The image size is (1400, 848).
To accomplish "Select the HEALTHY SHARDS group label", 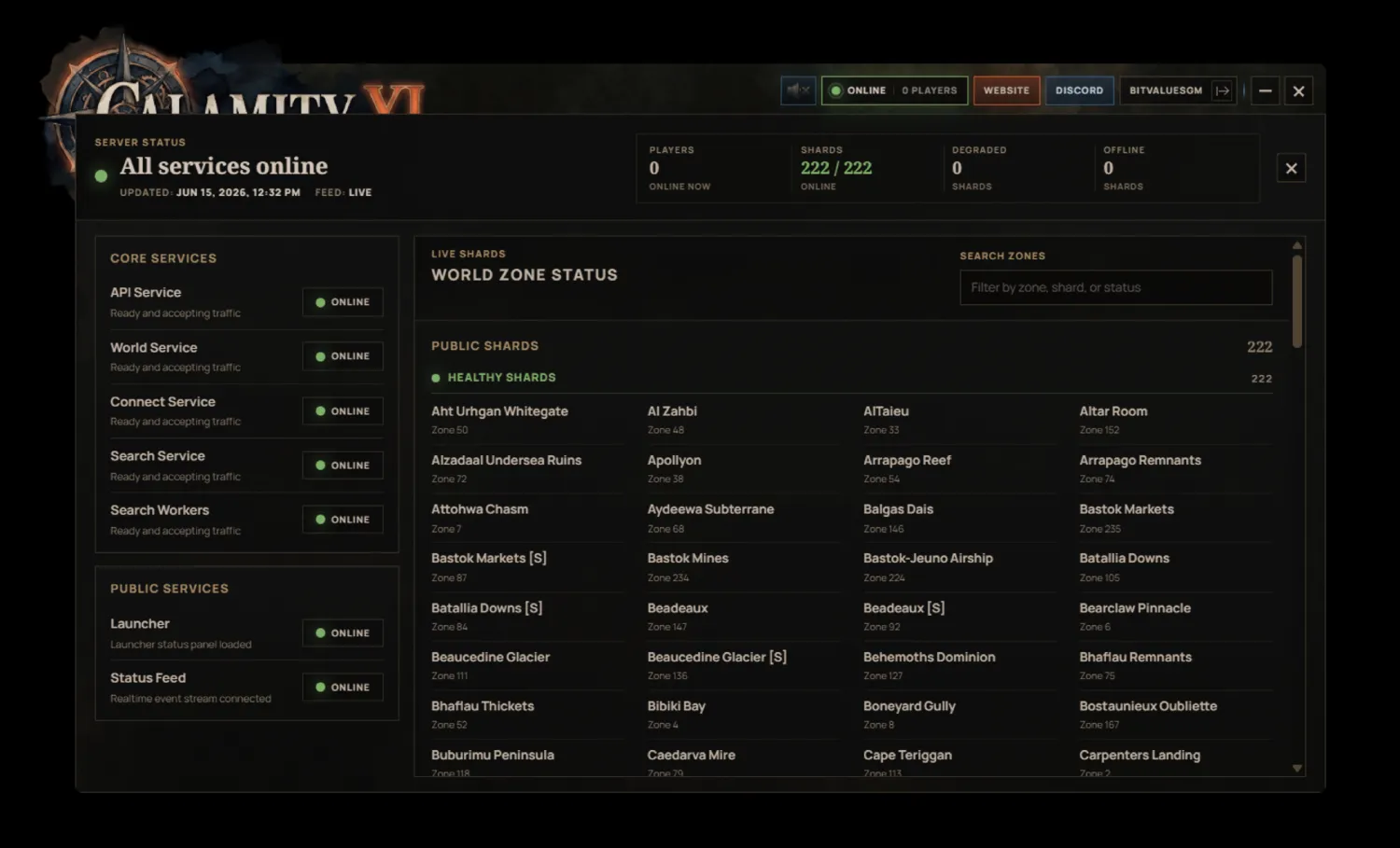I will (x=501, y=378).
